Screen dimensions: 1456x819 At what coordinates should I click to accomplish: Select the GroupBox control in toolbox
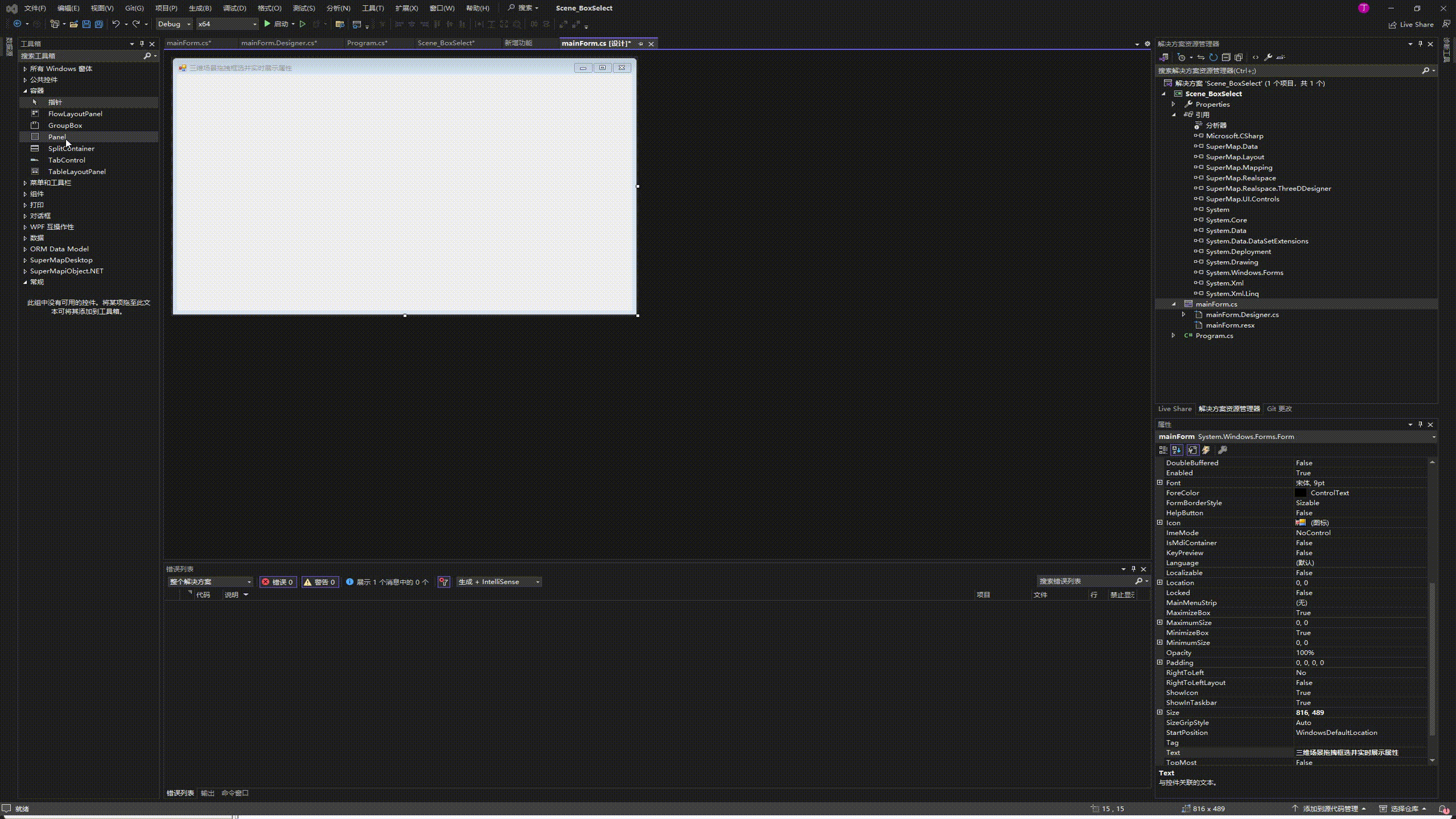click(89, 125)
